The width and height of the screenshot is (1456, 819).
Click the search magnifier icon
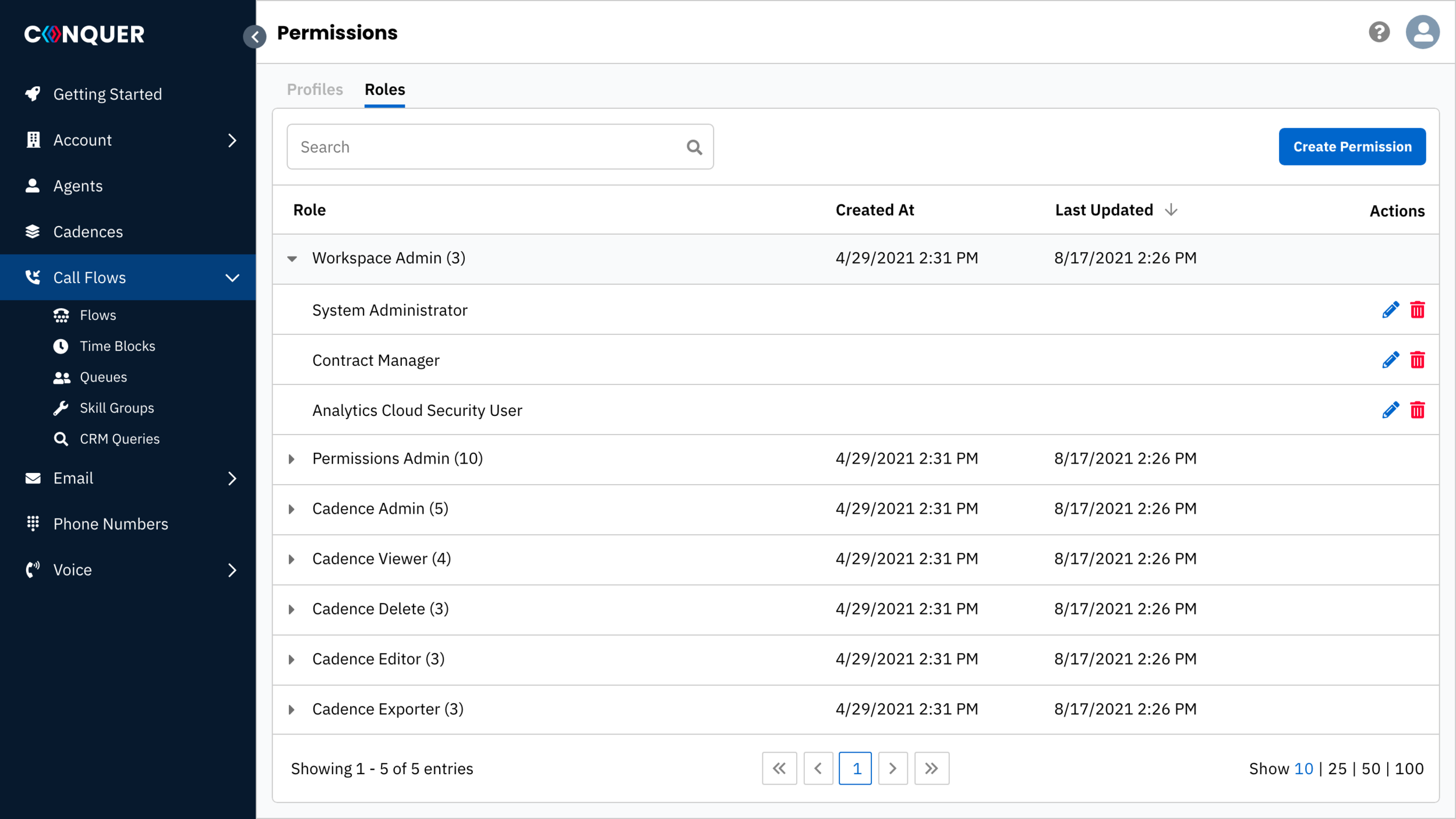[x=694, y=147]
